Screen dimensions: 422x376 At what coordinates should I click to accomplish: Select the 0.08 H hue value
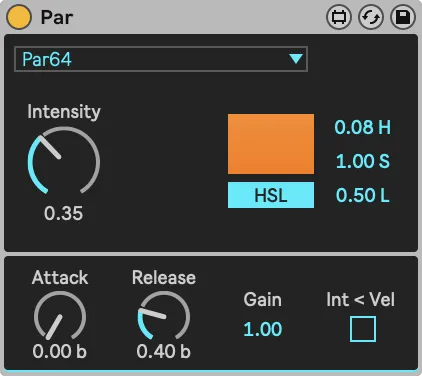pyautogui.click(x=362, y=127)
